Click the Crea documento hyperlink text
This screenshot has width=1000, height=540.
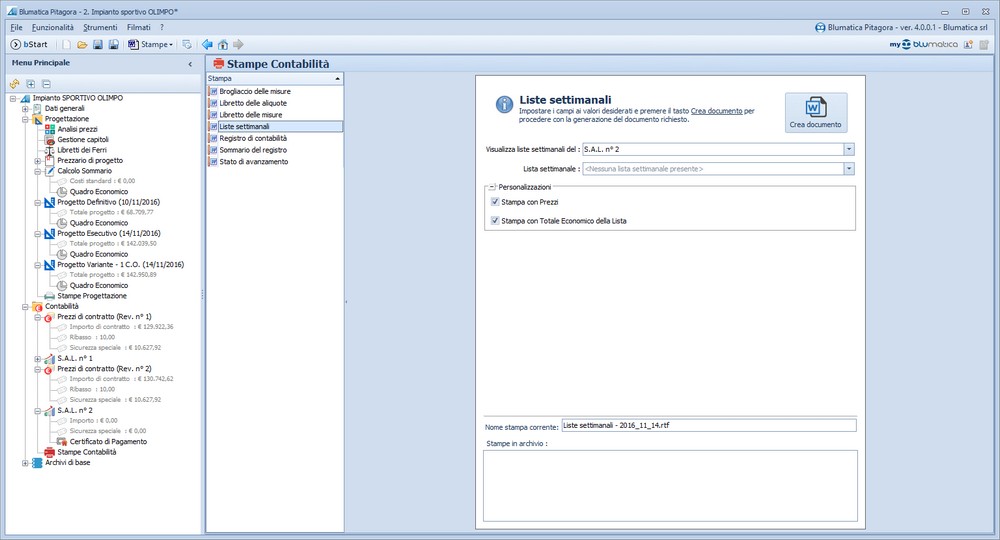pos(716,111)
